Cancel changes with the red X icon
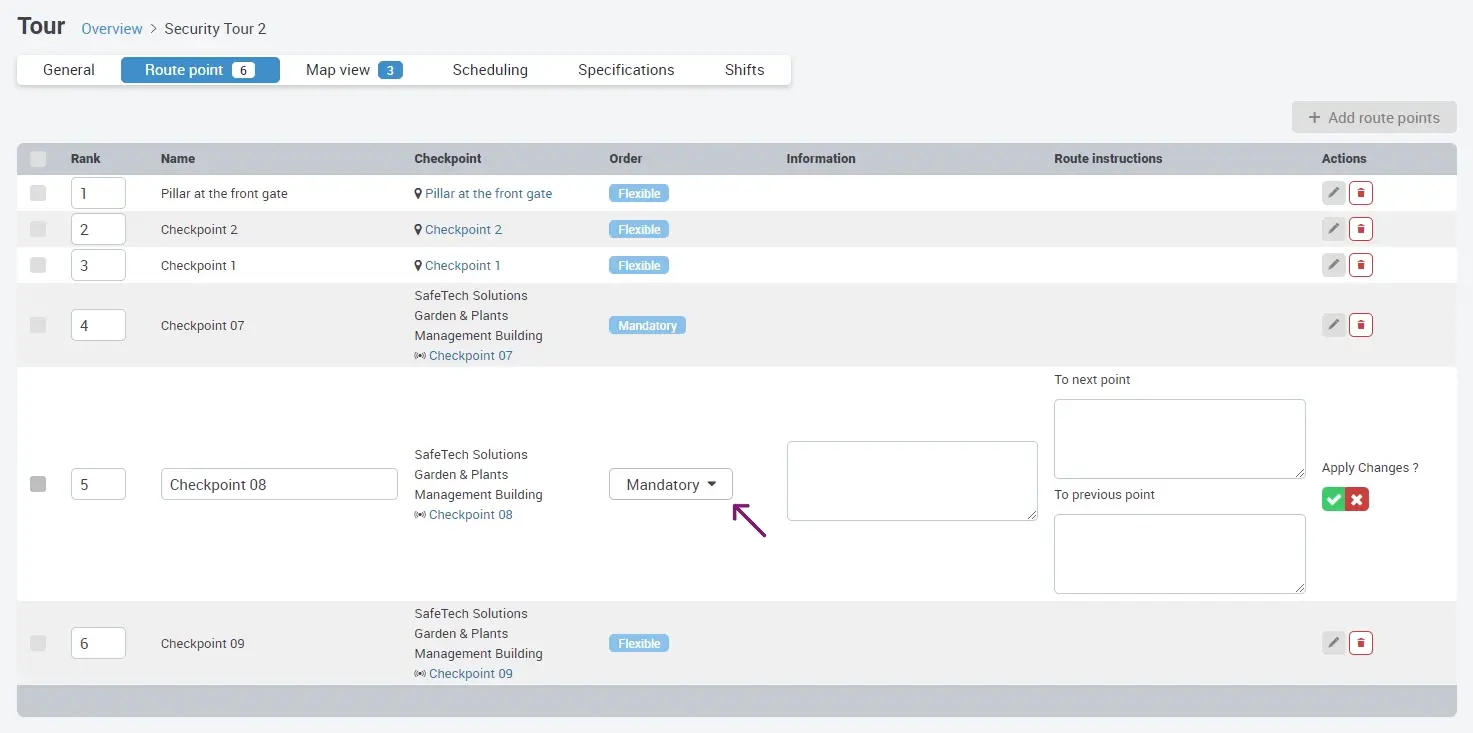Screen dimensions: 1473x733 (x=1358, y=498)
